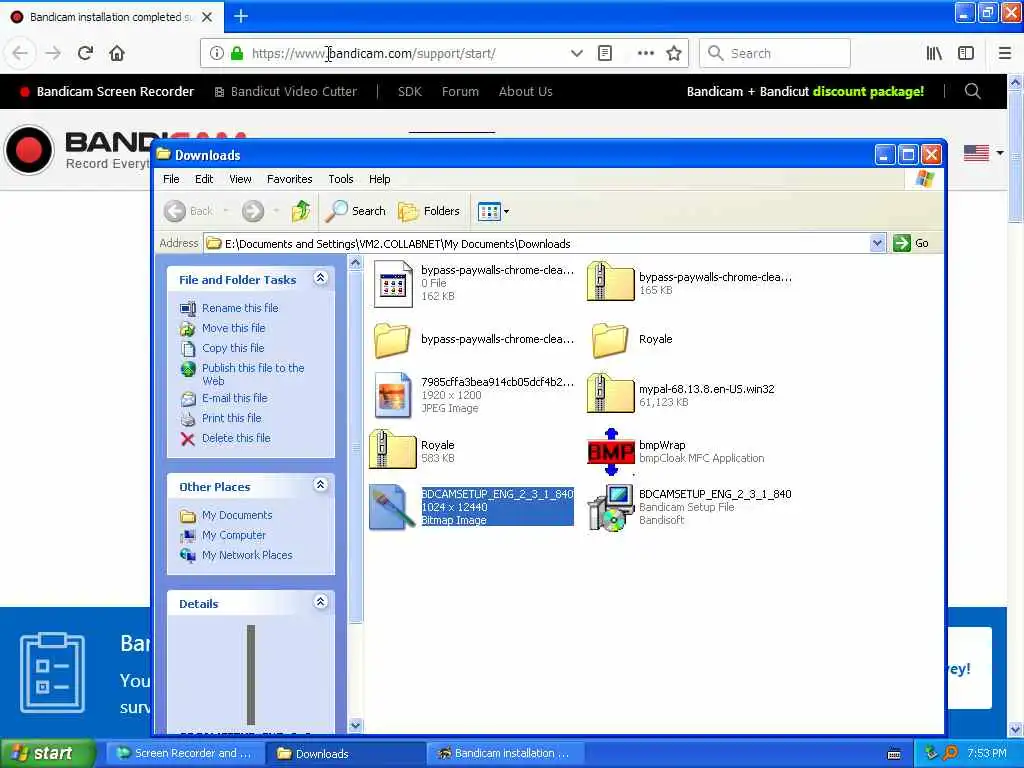
Task: Open the Tools menu in Downloads
Action: tap(340, 179)
